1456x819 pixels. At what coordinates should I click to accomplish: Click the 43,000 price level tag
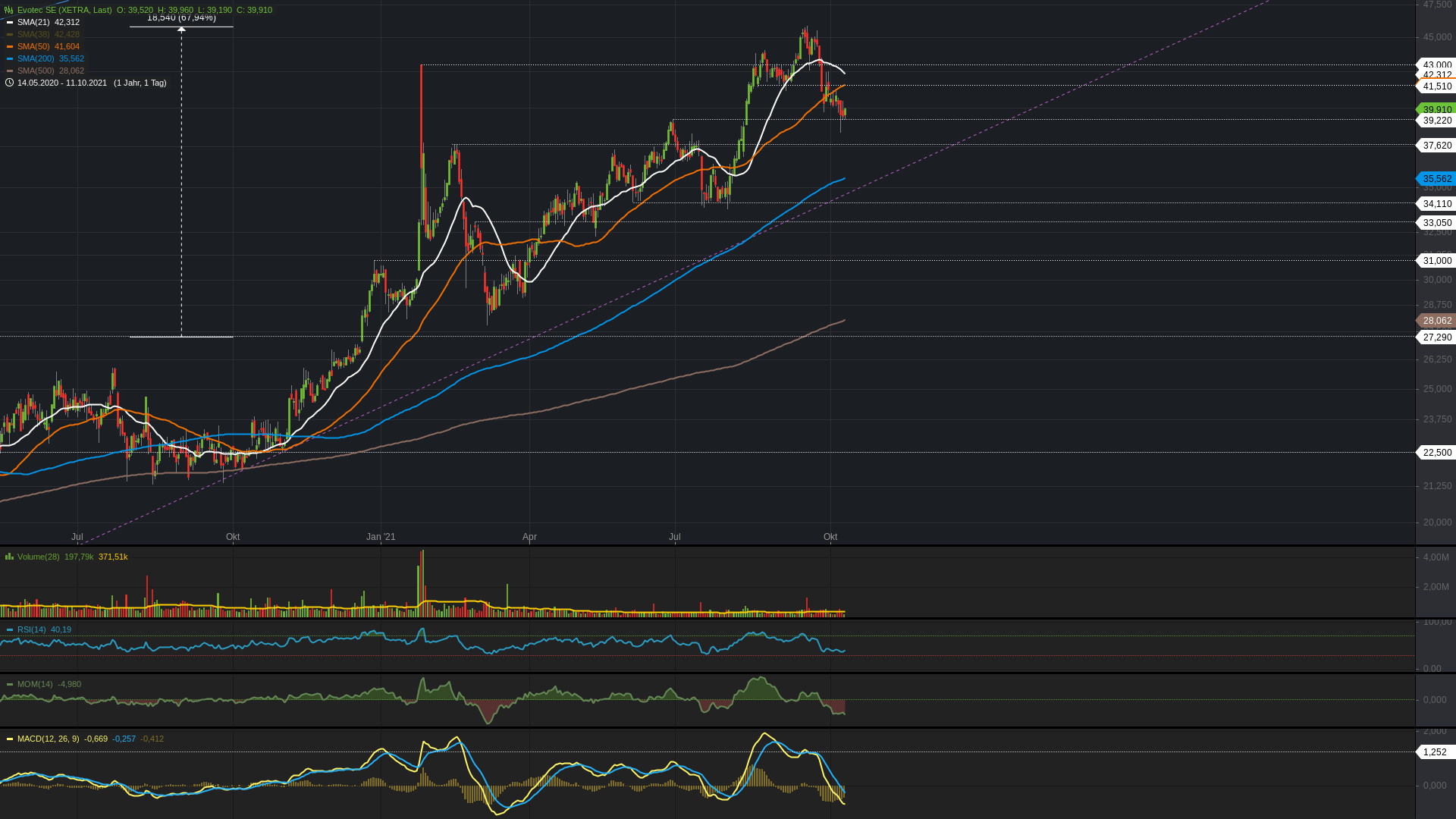pyautogui.click(x=1436, y=64)
